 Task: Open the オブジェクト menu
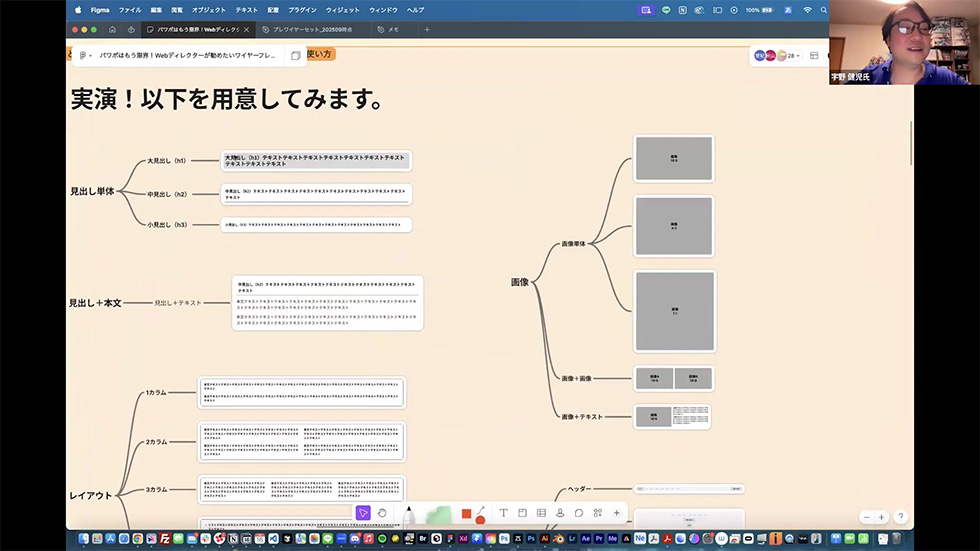pyautogui.click(x=209, y=10)
